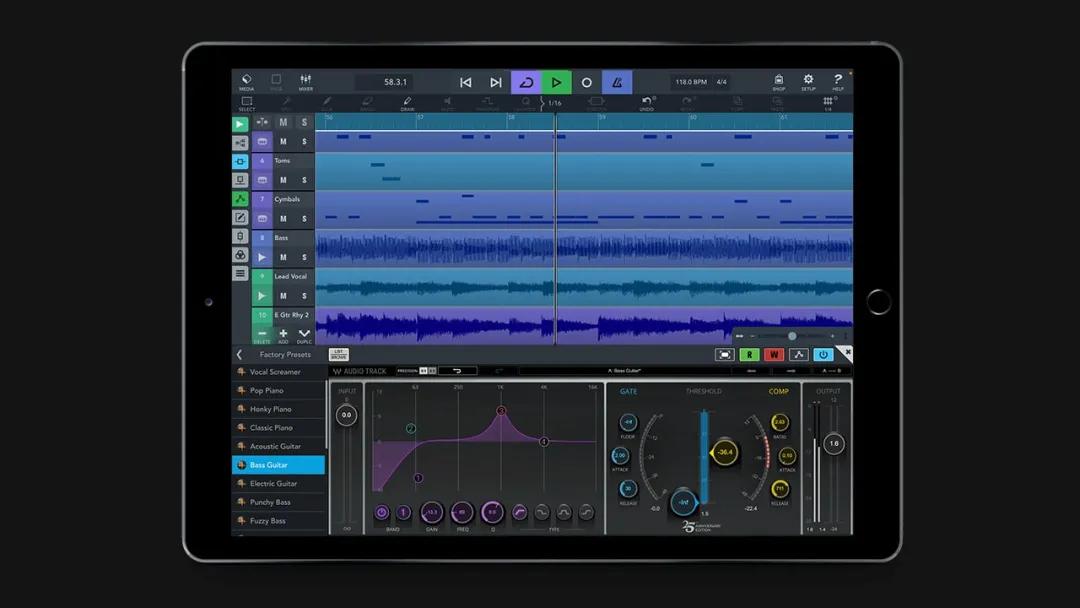Open the routing inspector icon

tap(240, 143)
